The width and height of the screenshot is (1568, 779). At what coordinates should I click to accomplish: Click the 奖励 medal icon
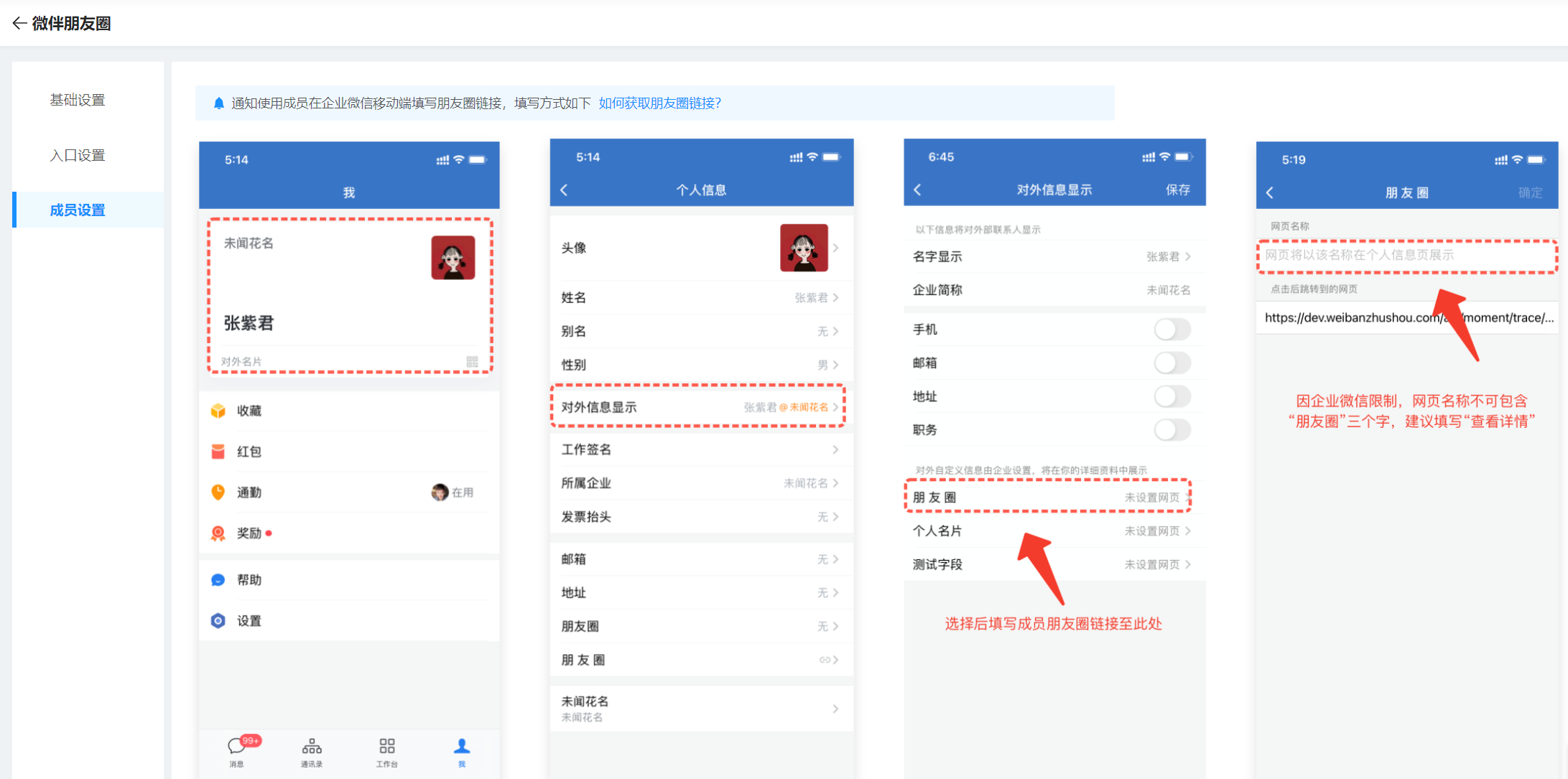(x=218, y=533)
